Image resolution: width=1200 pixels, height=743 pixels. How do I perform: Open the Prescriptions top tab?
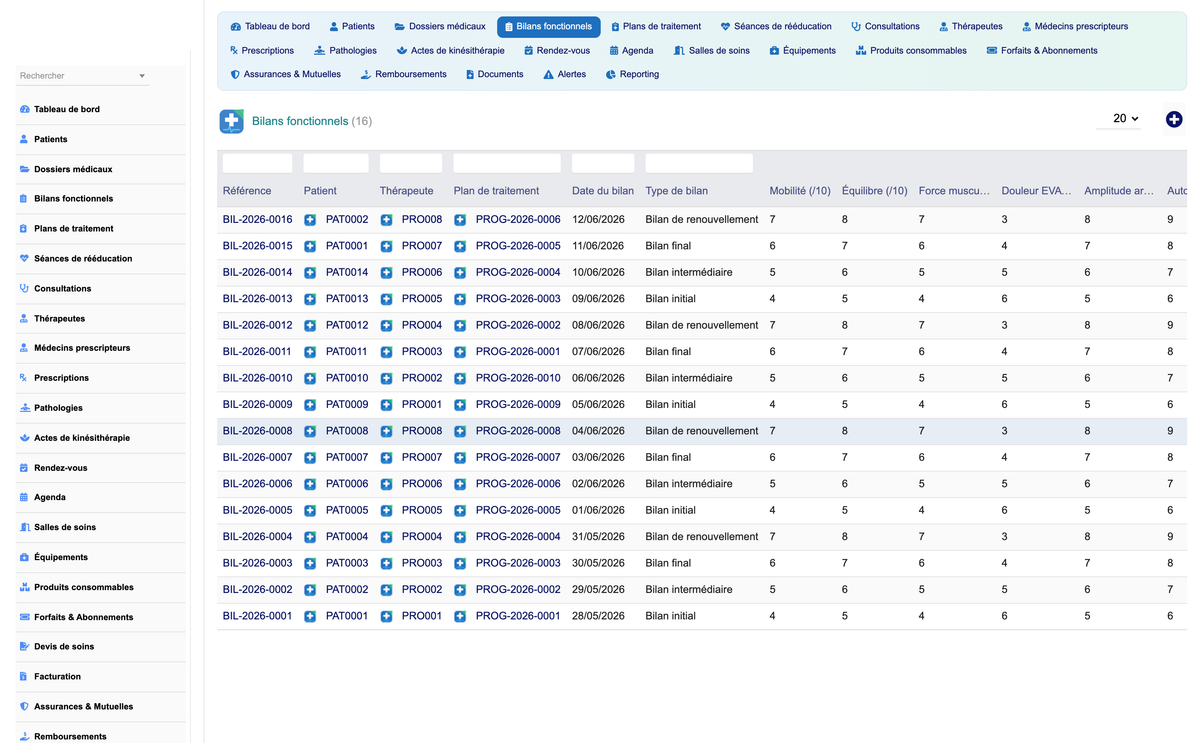point(261,50)
